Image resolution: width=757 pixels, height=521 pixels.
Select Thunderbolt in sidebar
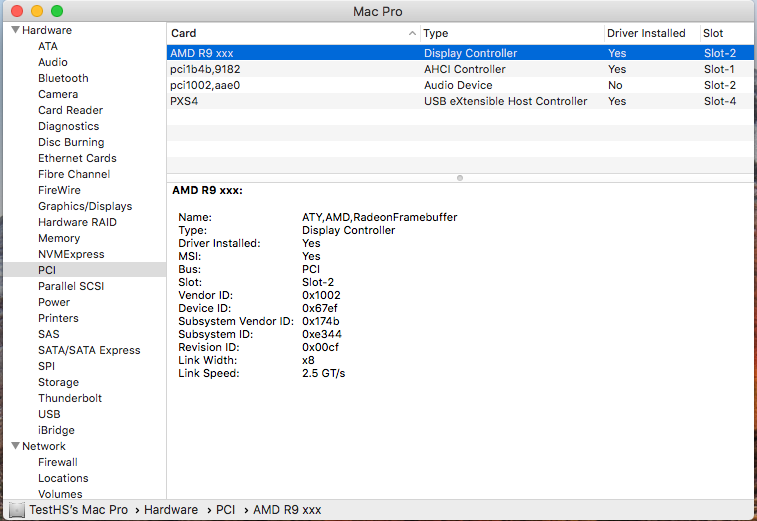(70, 398)
